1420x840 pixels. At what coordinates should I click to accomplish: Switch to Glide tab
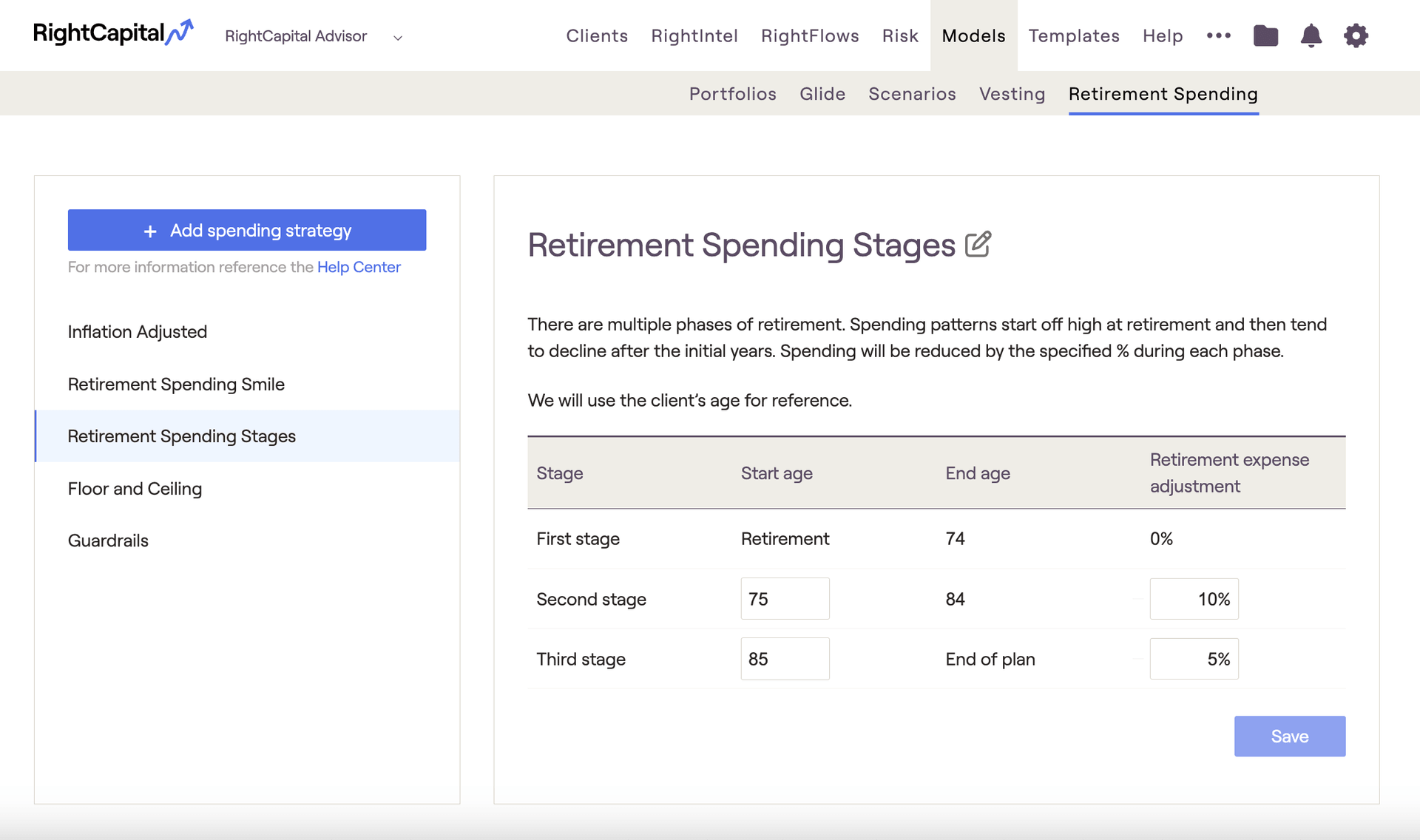click(x=822, y=94)
